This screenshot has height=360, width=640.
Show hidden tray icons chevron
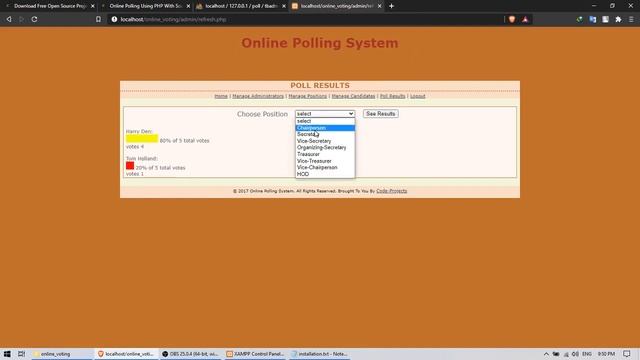coord(546,354)
